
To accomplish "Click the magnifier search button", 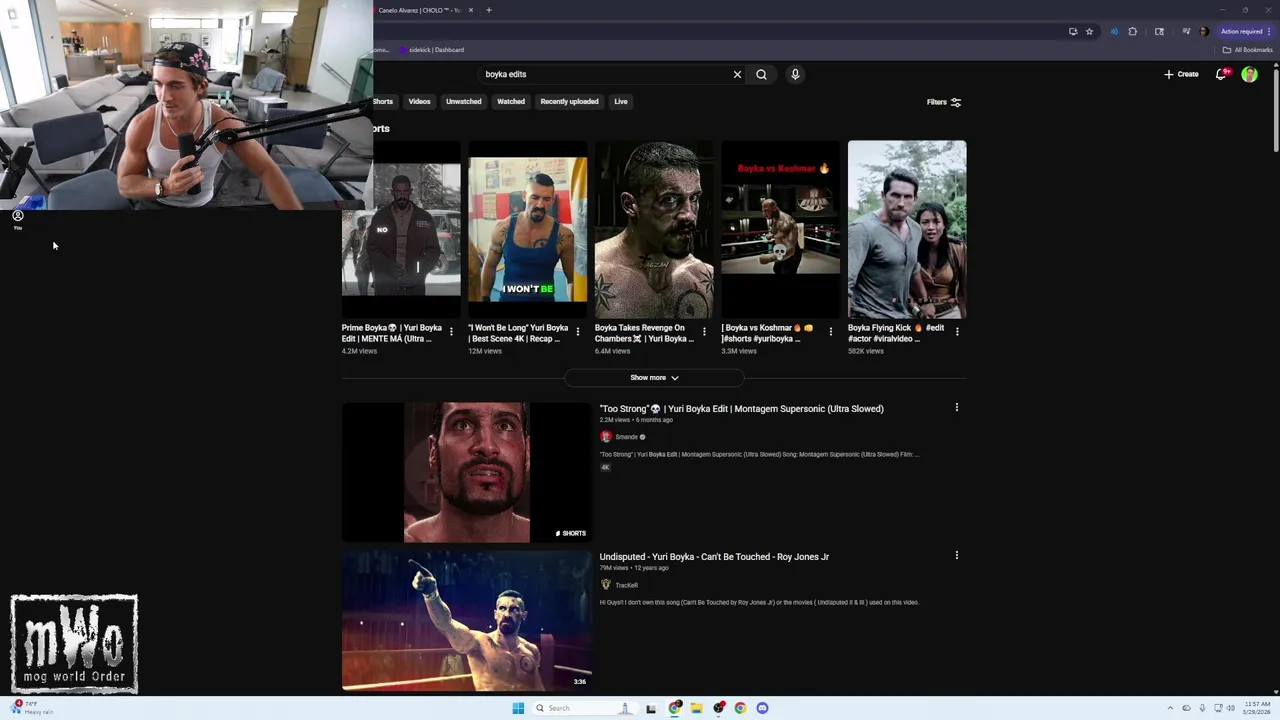I will (x=761, y=74).
